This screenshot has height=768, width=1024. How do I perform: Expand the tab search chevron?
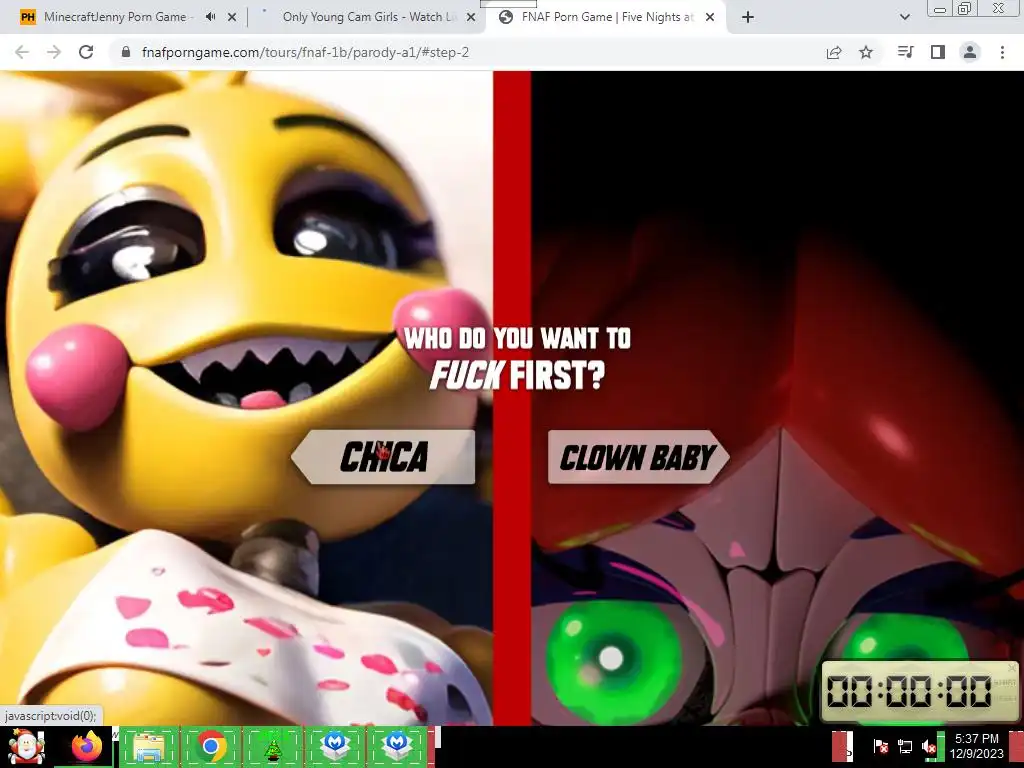[x=904, y=18]
